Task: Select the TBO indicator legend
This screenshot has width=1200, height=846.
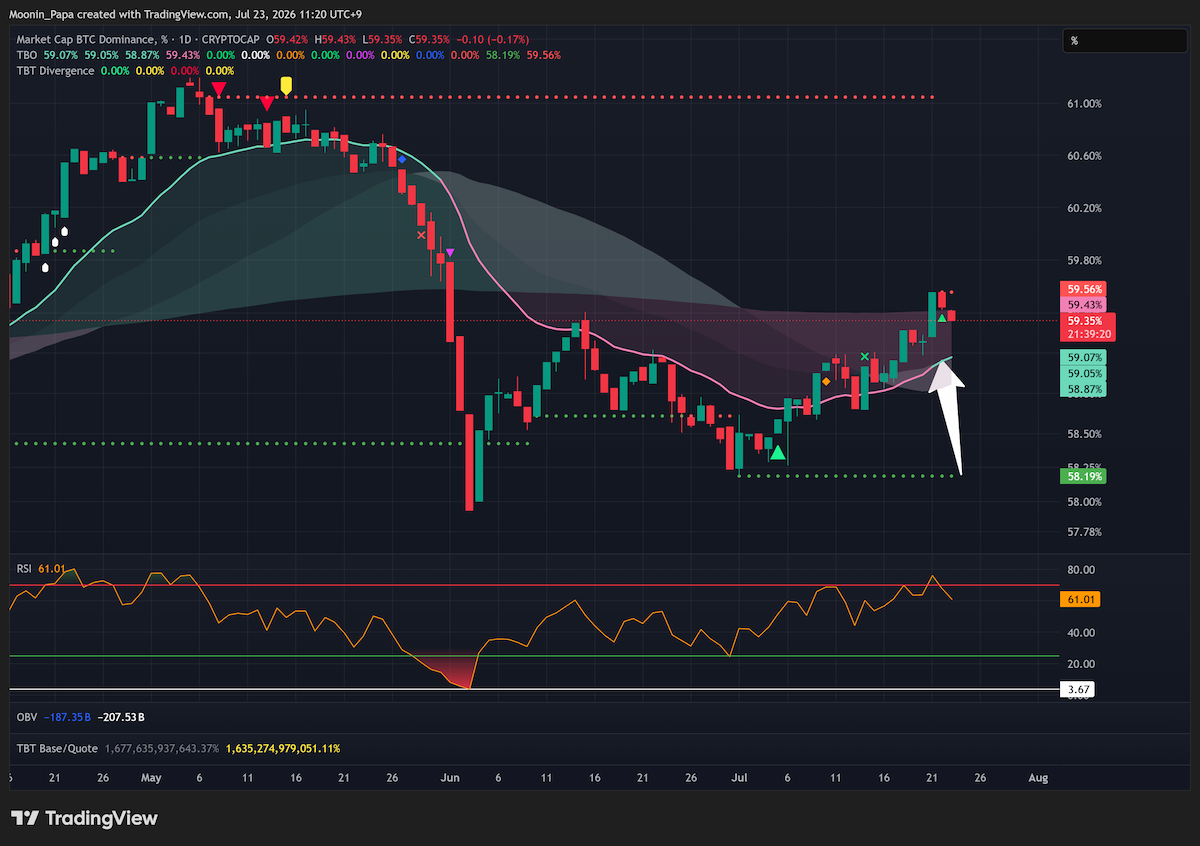Action: 24,56
